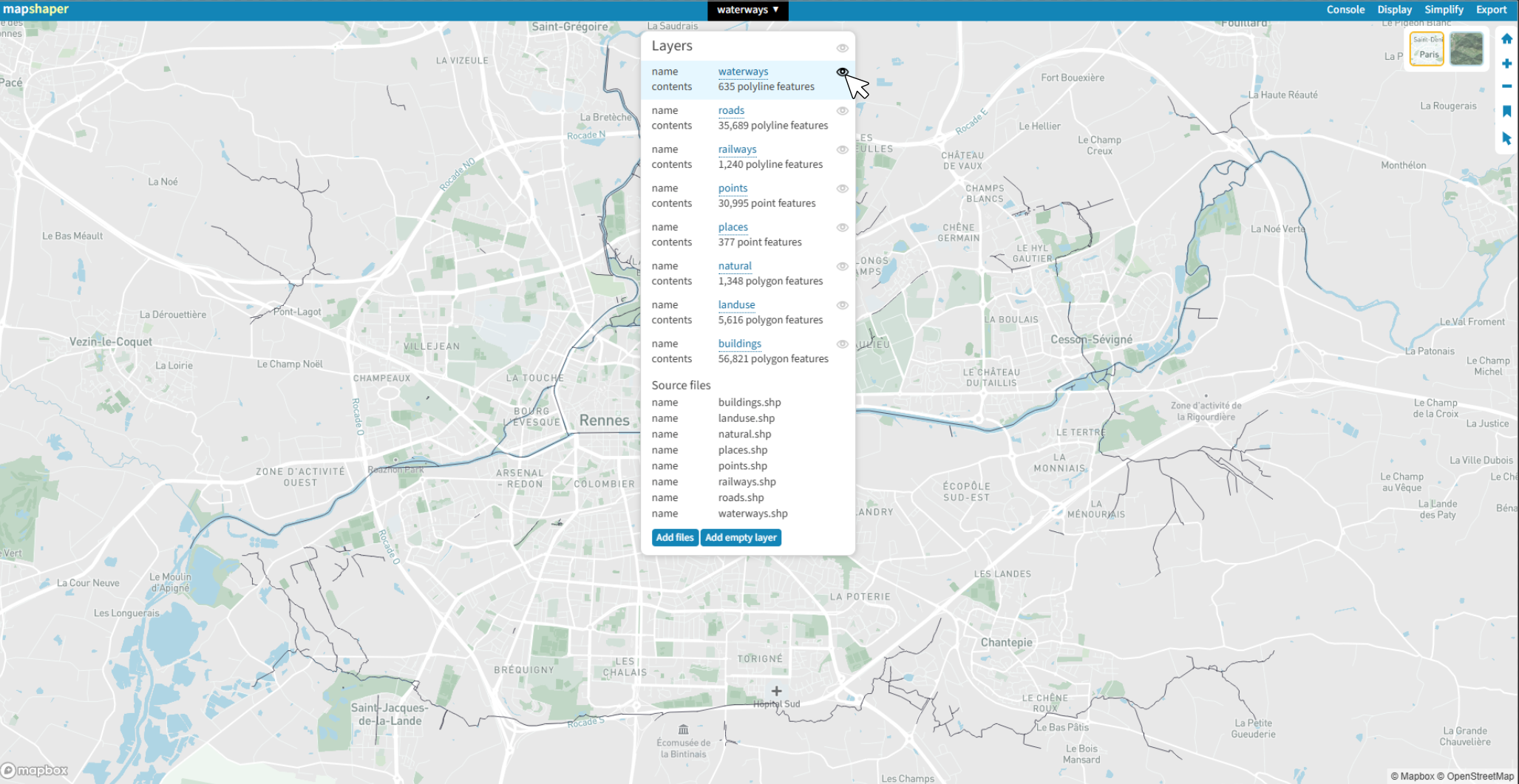This screenshot has width=1519, height=784.
Task: Zoom in with the plus icon
Action: click(1506, 64)
